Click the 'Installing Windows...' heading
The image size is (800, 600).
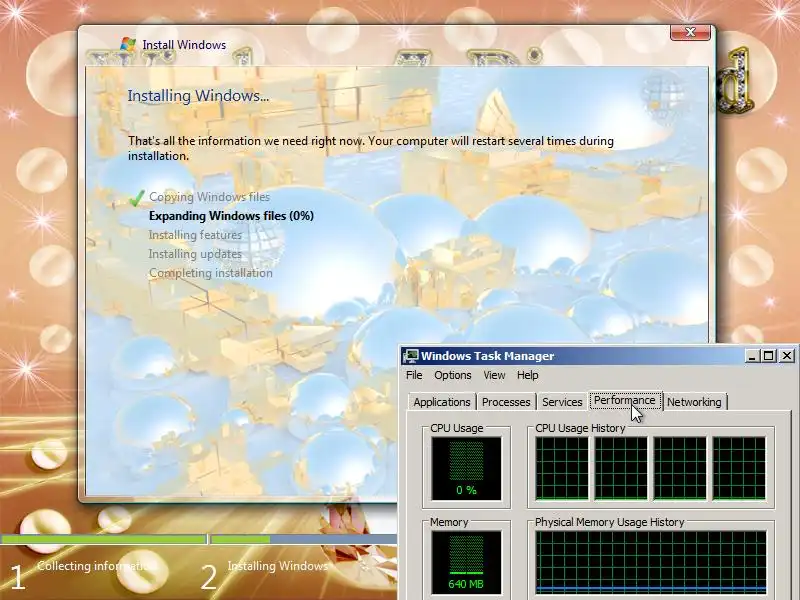[x=198, y=95]
